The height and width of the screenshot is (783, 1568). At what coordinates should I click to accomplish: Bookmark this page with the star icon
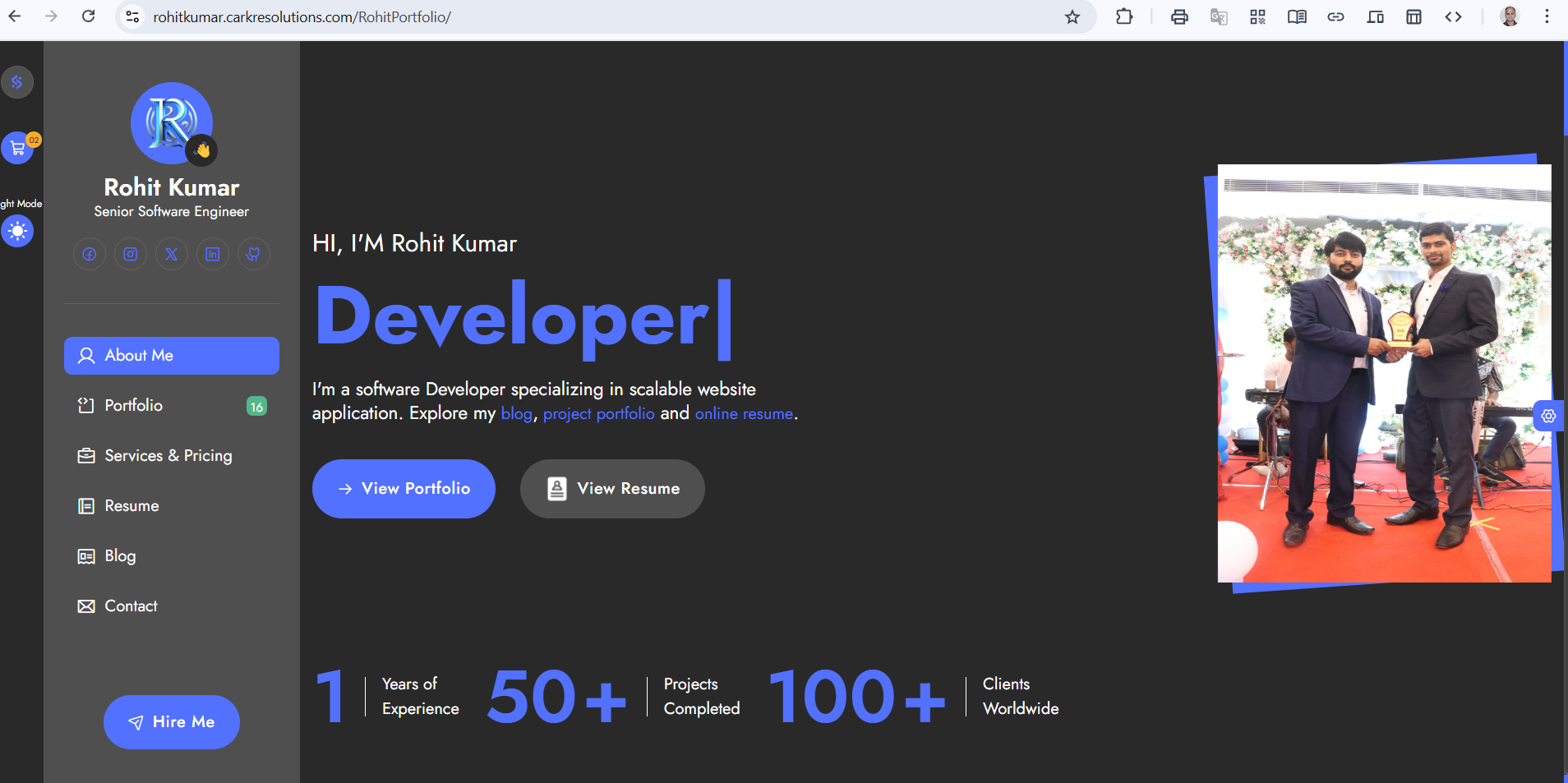pos(1072,17)
